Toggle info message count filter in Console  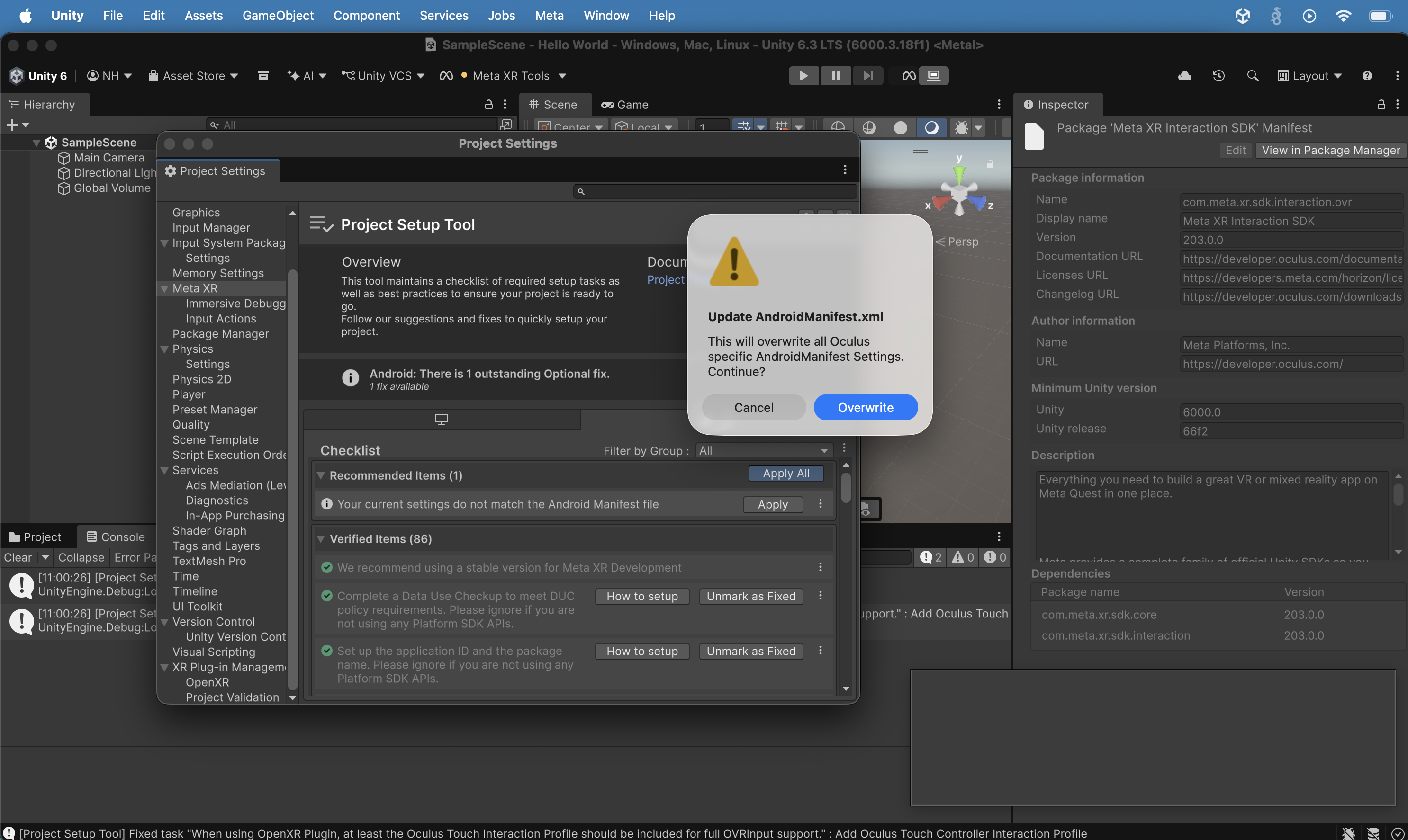tap(930, 557)
